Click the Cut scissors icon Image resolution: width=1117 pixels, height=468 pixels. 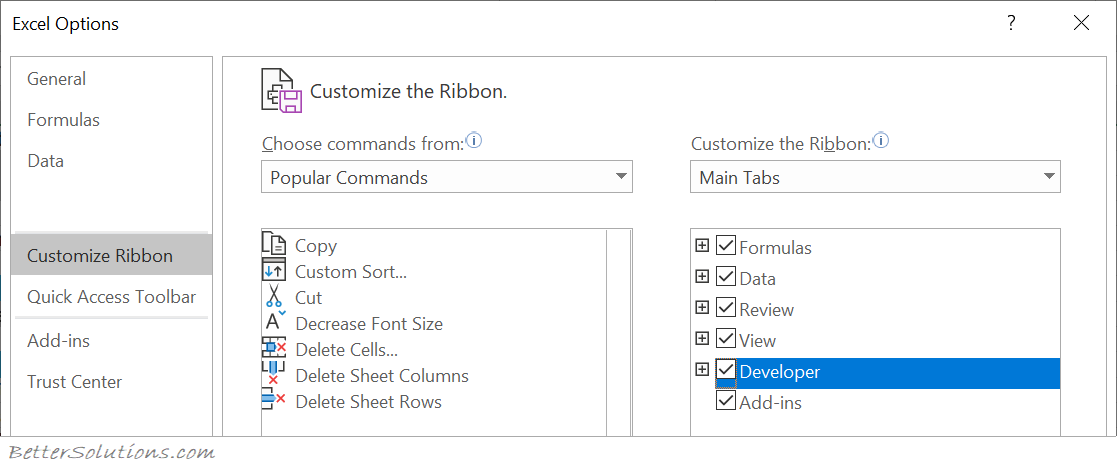point(274,297)
